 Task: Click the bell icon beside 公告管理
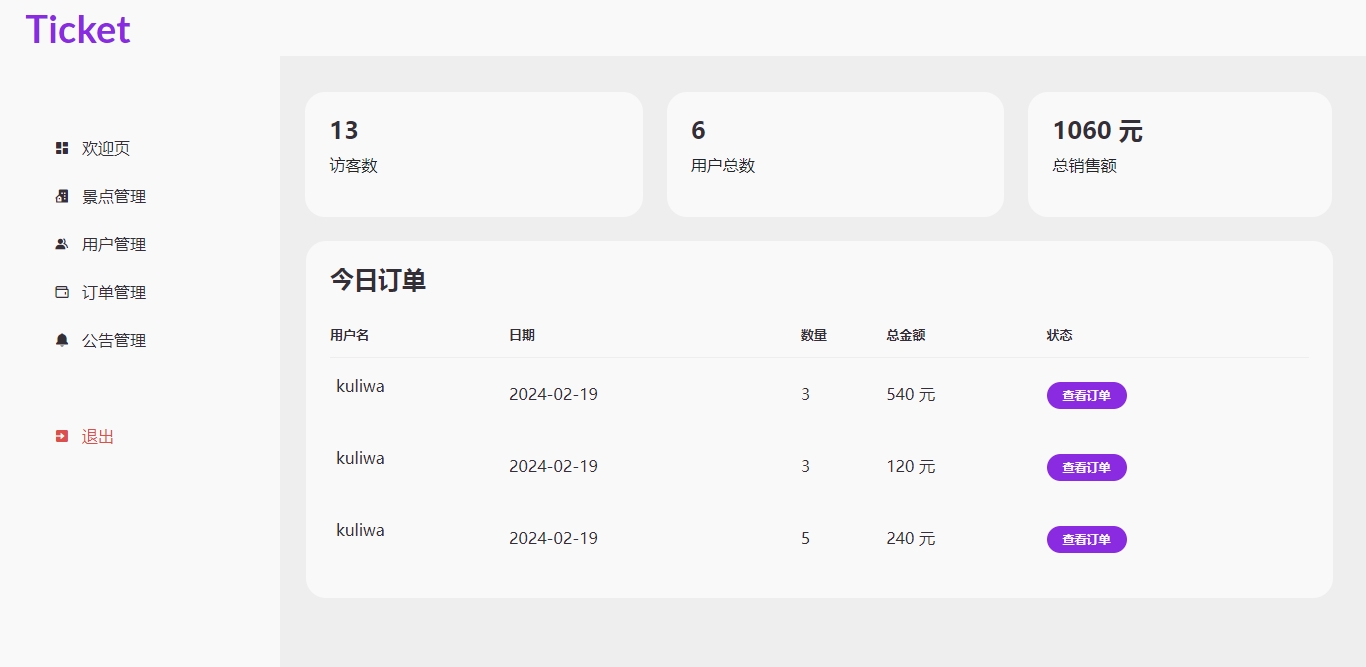(62, 340)
